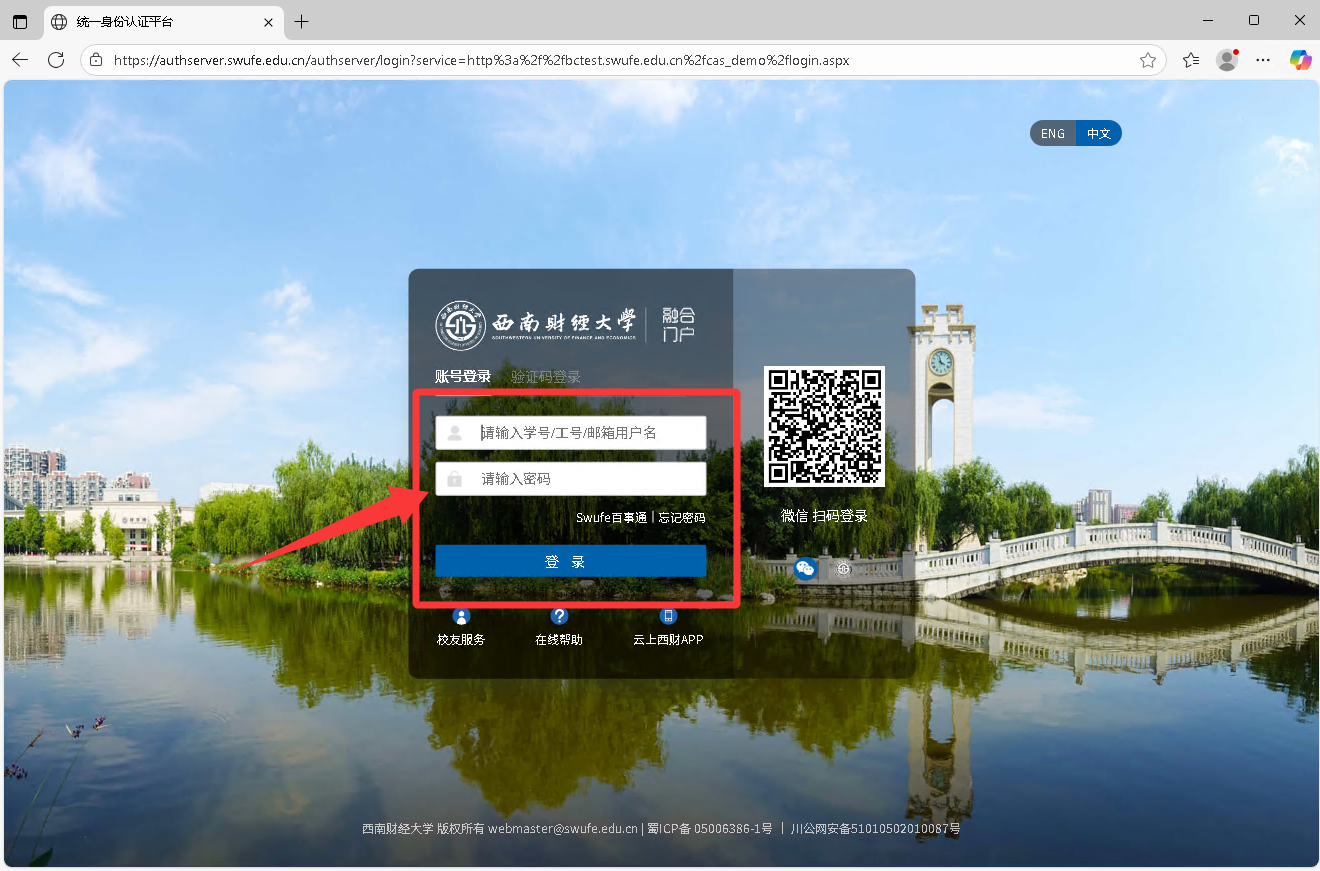Click the 云上西财APP label
This screenshot has width=1320, height=871.
point(668,640)
